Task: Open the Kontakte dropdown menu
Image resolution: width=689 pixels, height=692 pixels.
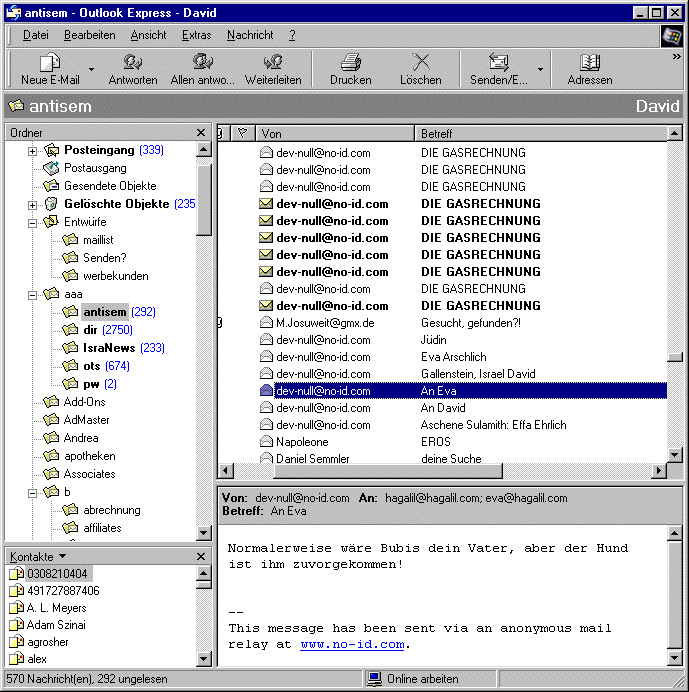Action: 62,556
